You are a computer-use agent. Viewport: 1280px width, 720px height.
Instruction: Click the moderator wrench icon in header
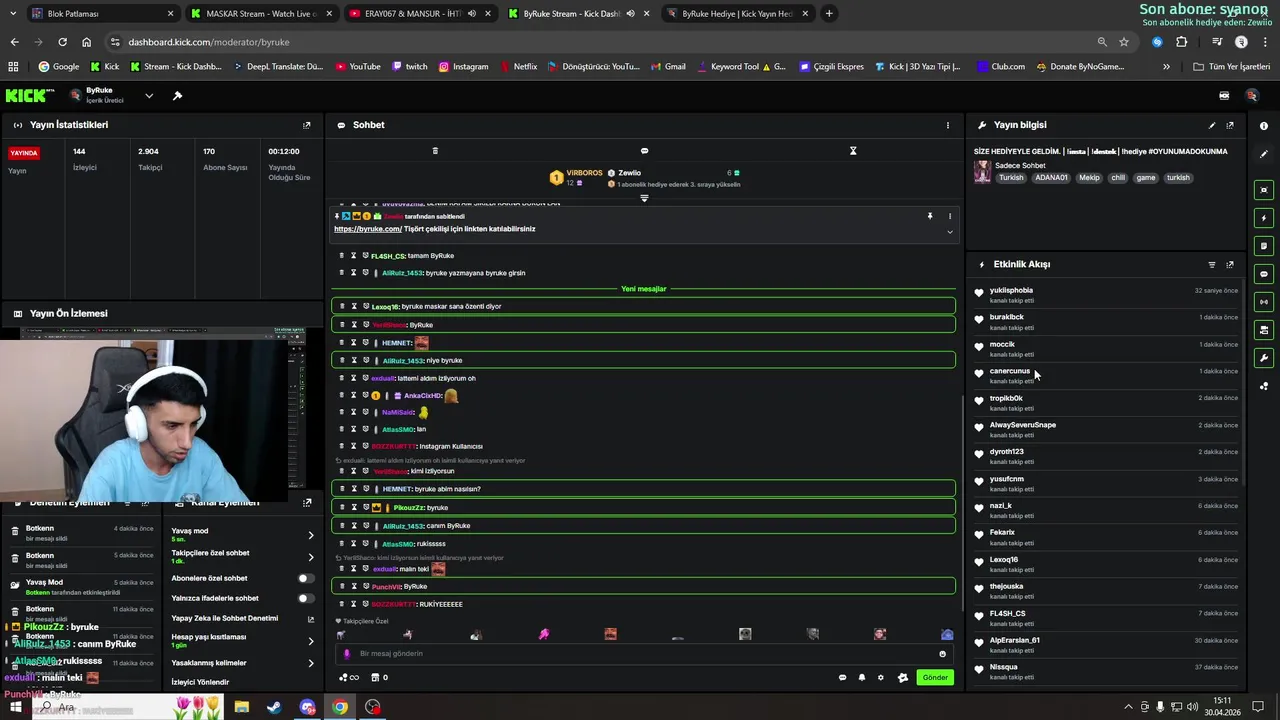click(177, 96)
